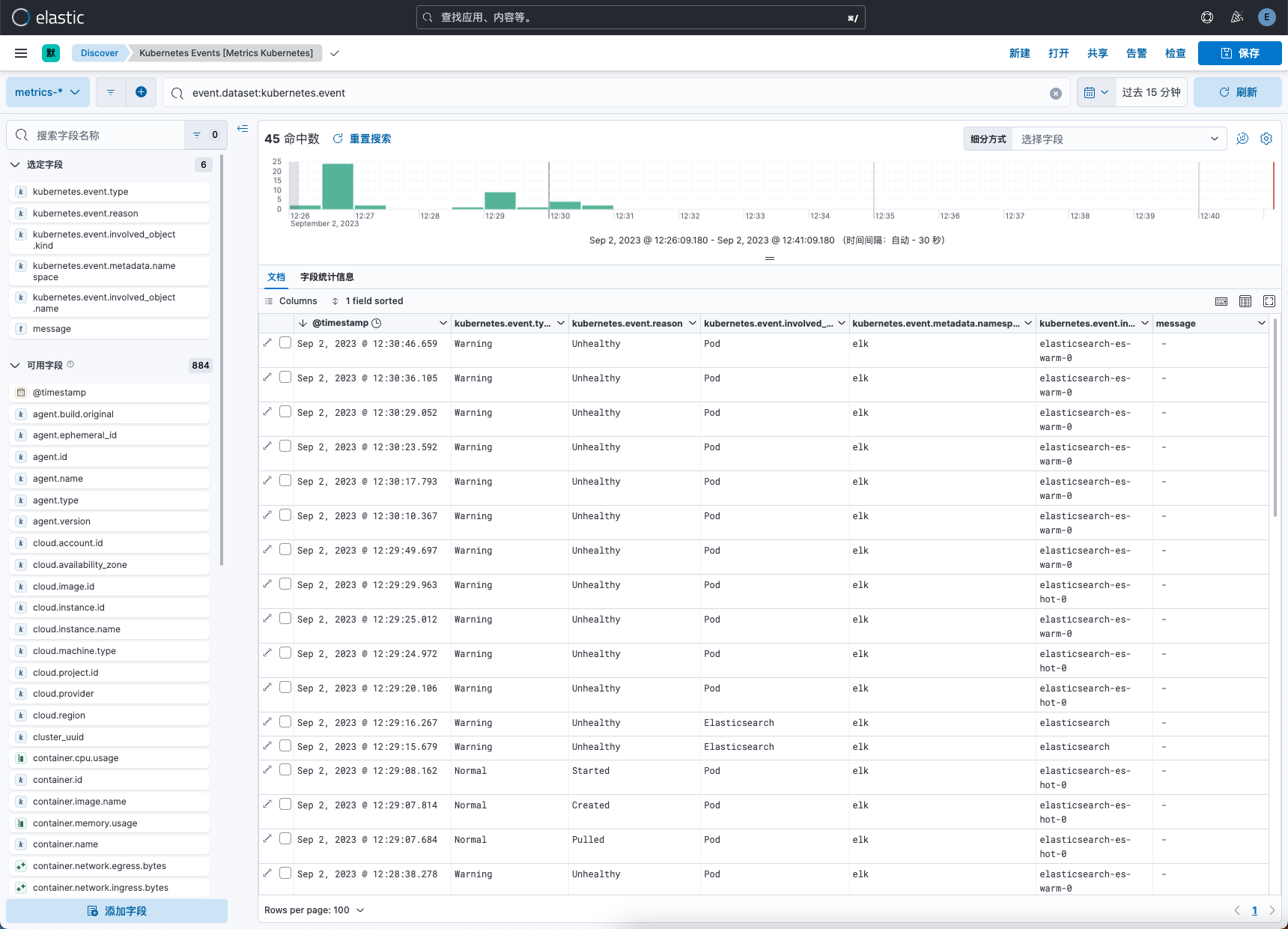
Task: Focus the 搜索字段名称 field search box
Action: (x=96, y=135)
